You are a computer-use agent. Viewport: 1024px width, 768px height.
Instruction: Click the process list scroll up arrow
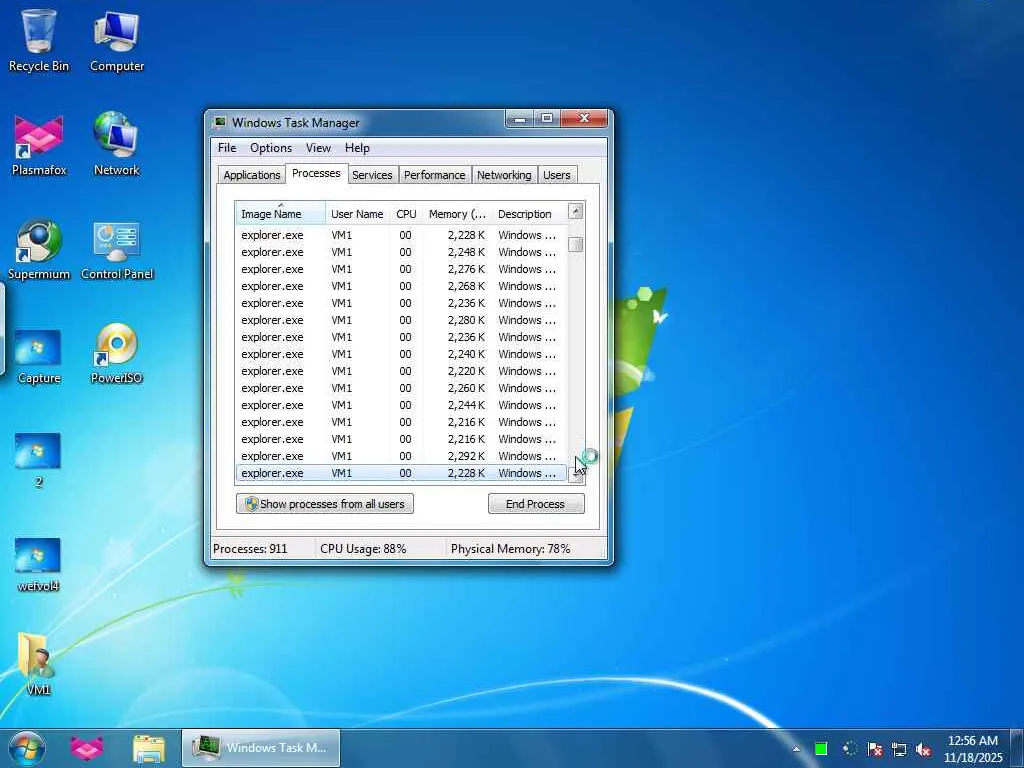coord(575,211)
